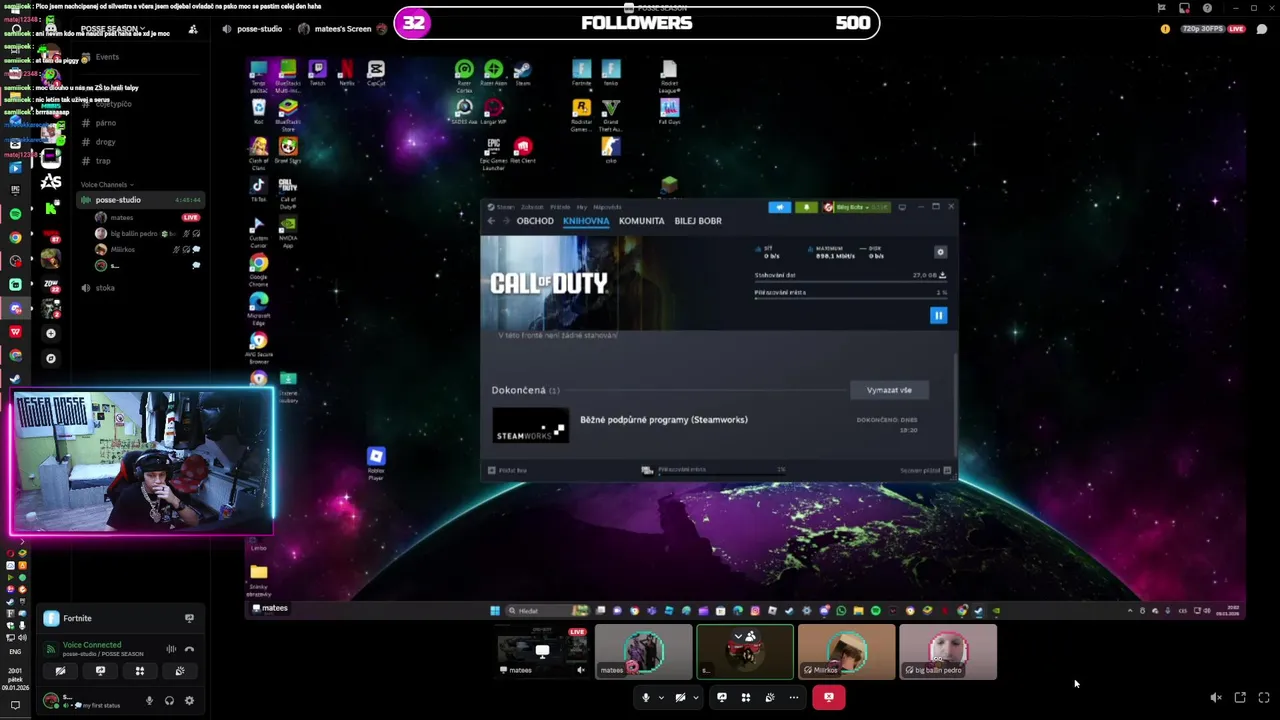Toggle full screen for the stream

1264,698
